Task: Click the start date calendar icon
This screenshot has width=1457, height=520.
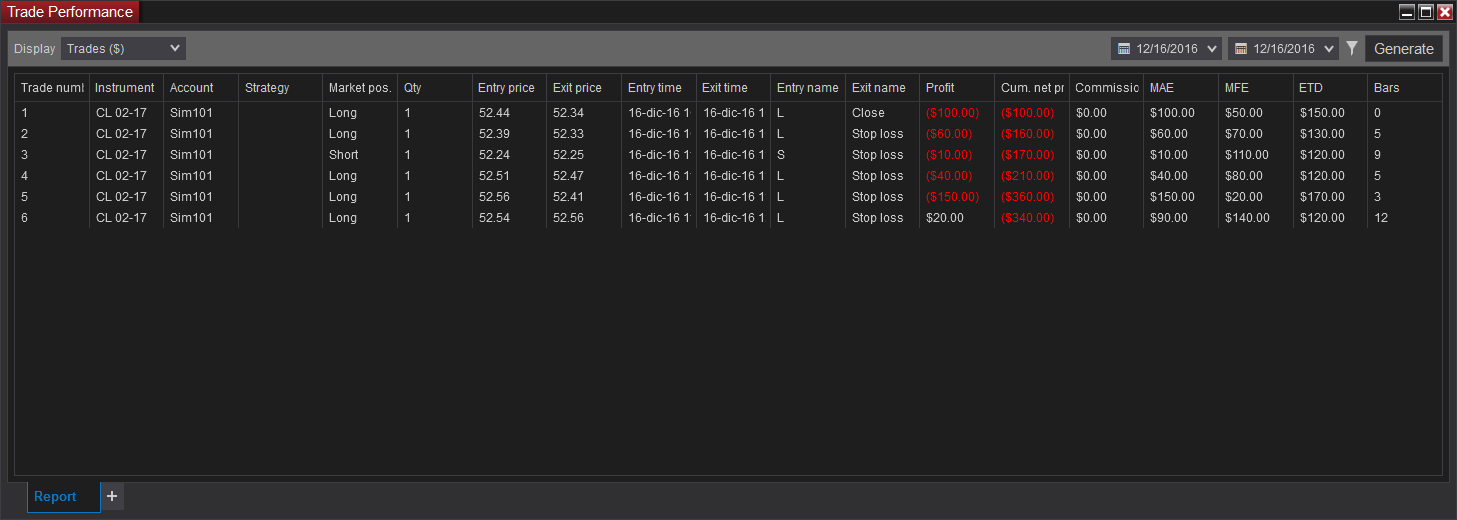Action: pos(1124,49)
